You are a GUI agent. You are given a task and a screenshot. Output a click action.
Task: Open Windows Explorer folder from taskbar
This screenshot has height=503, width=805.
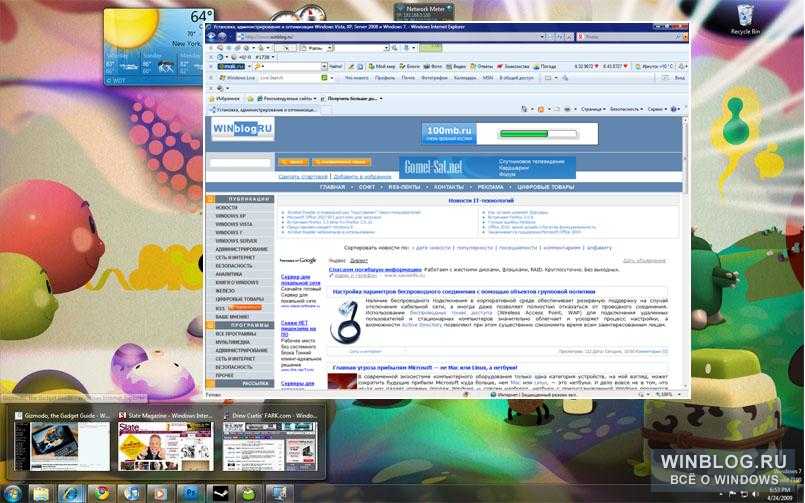pyautogui.click(x=41, y=494)
